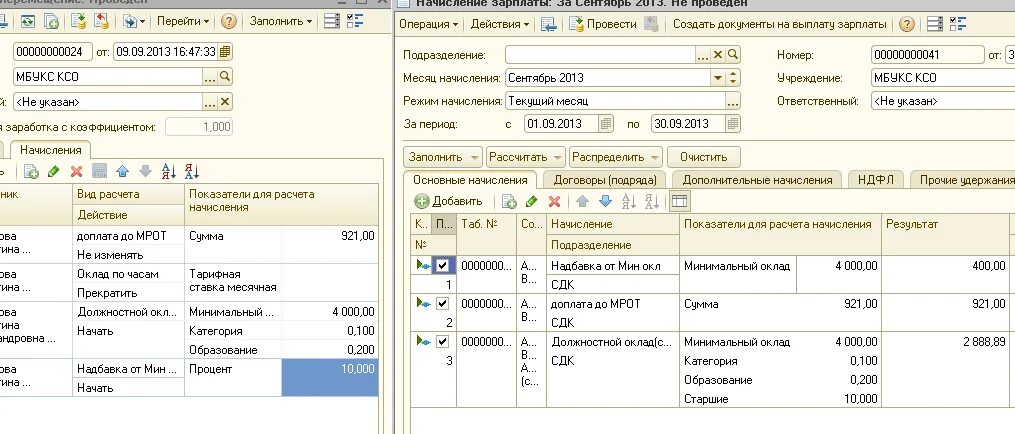Open Распределить dropdown button
Screen dimensions: 1015x434
click(x=616, y=157)
